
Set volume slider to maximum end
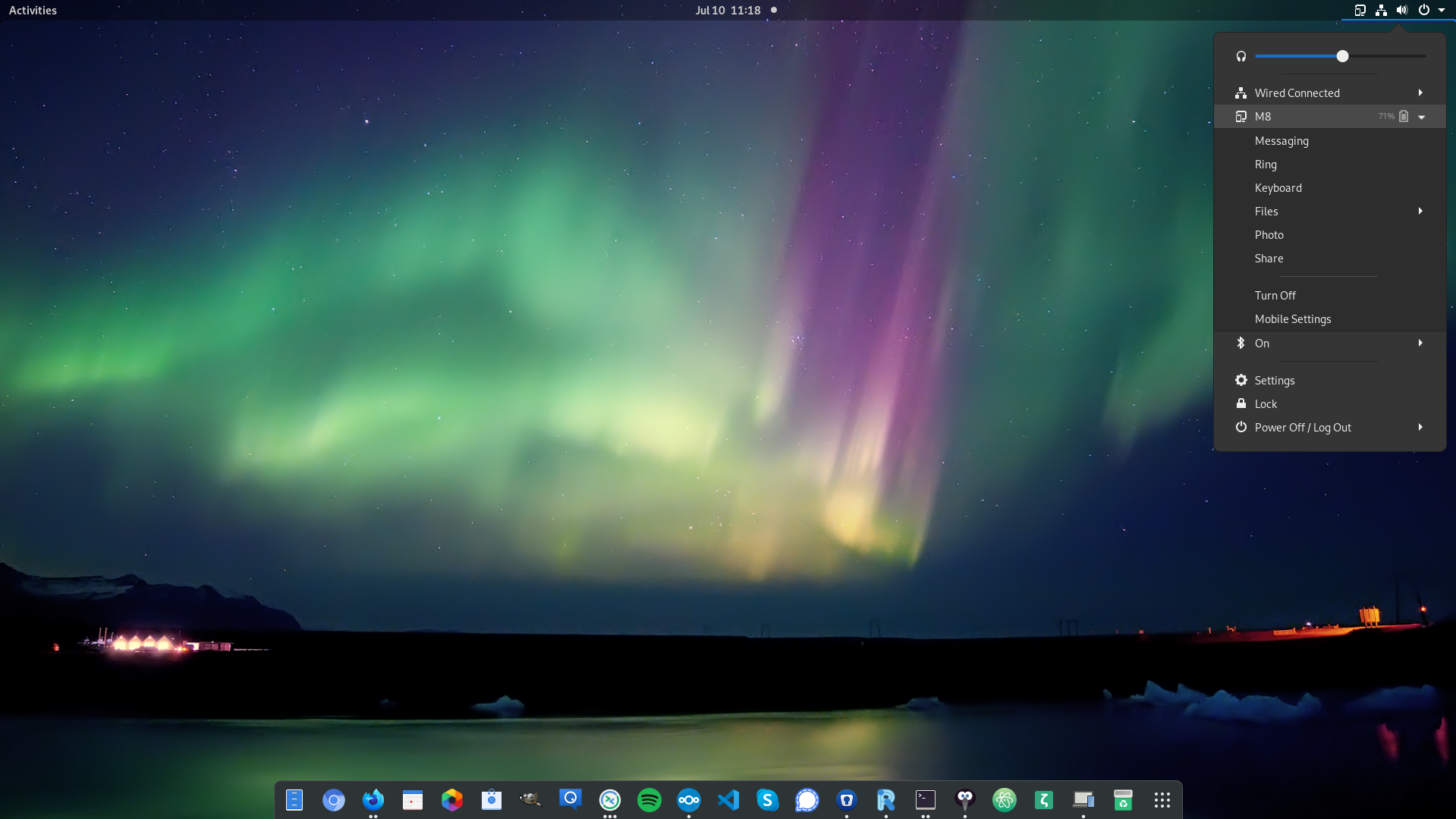click(1424, 56)
